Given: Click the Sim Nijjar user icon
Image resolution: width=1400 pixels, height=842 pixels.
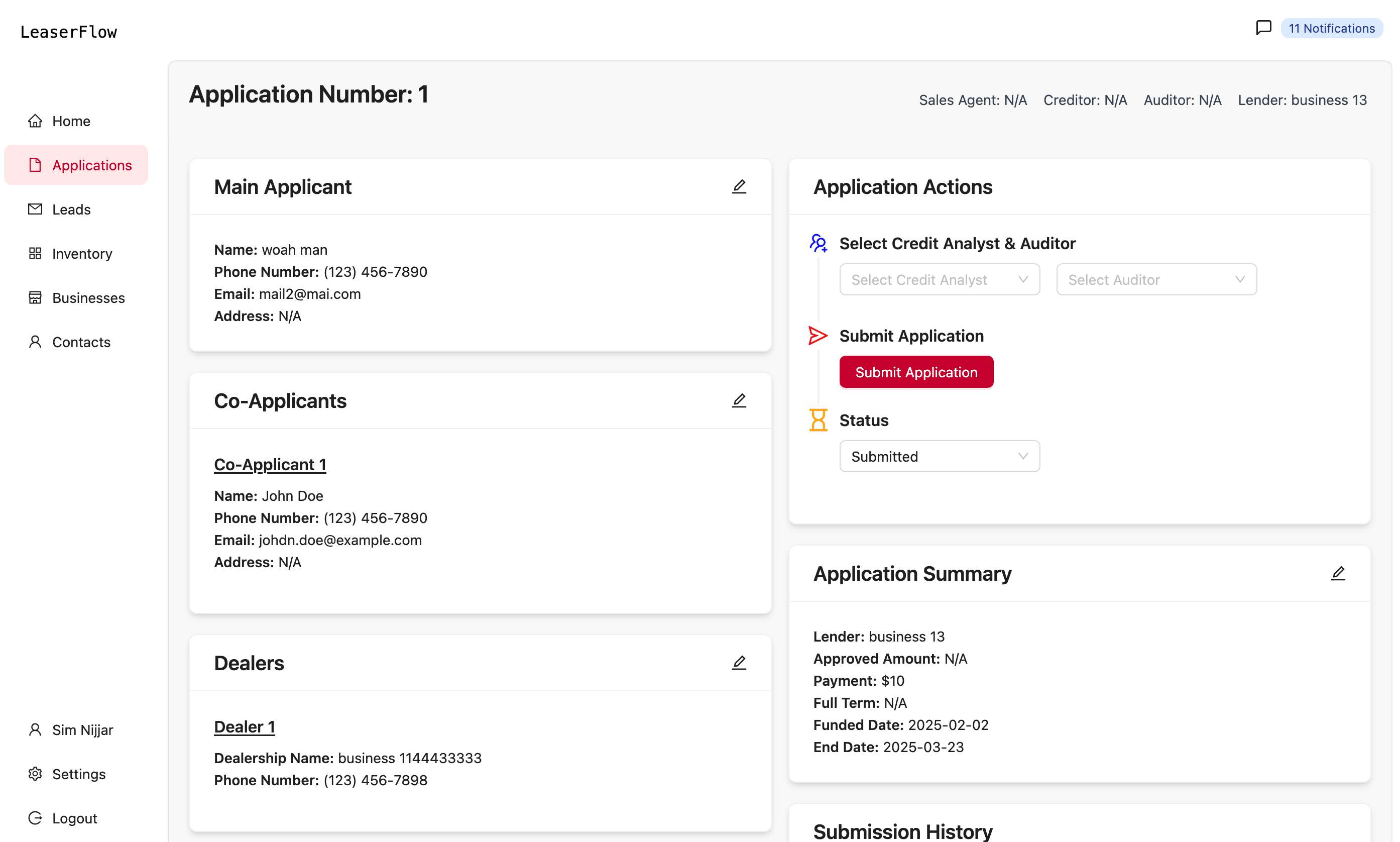Looking at the screenshot, I should 35,729.
